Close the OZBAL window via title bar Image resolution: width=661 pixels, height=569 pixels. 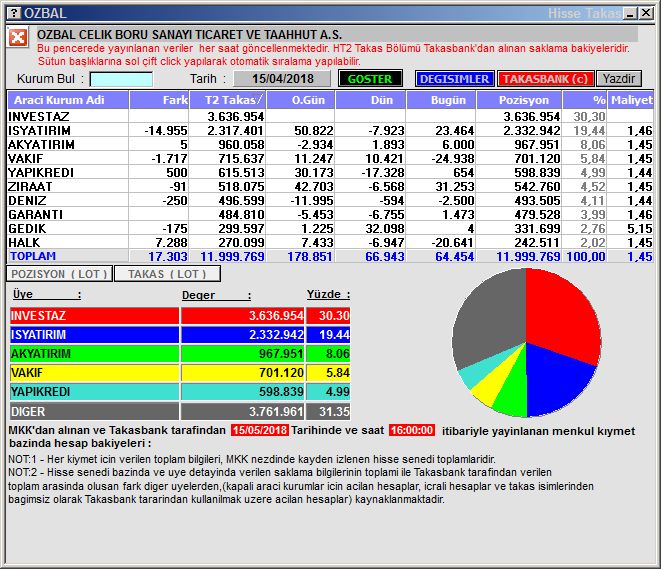pyautogui.click(x=646, y=13)
